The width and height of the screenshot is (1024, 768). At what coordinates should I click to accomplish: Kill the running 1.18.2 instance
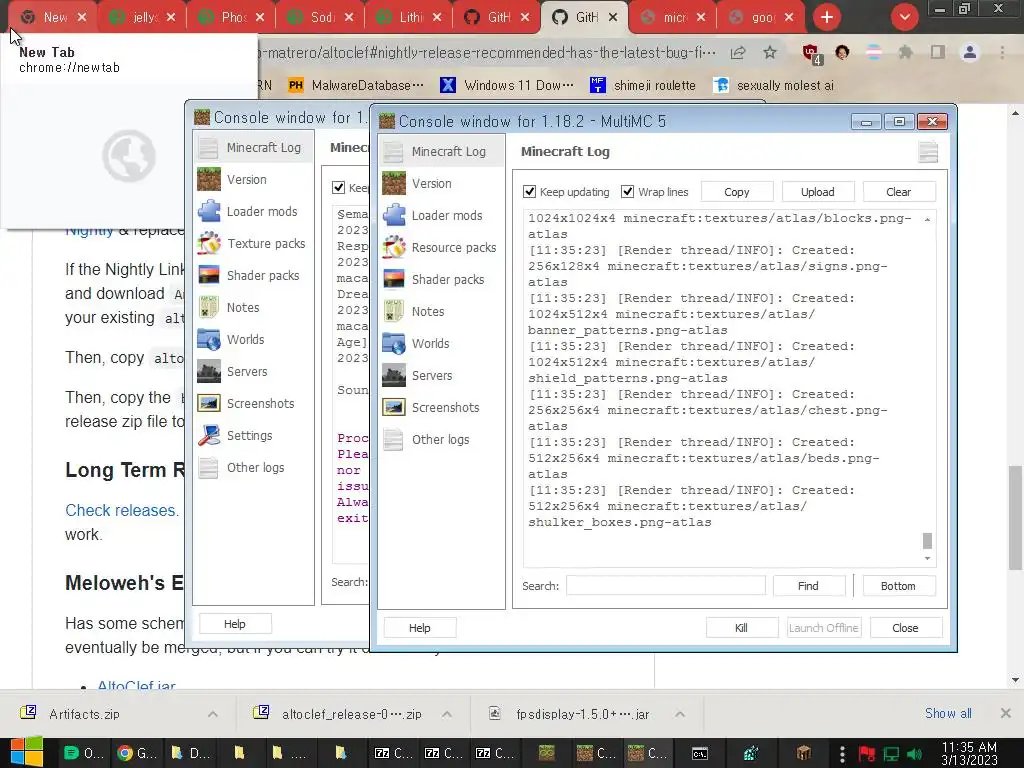click(x=741, y=628)
